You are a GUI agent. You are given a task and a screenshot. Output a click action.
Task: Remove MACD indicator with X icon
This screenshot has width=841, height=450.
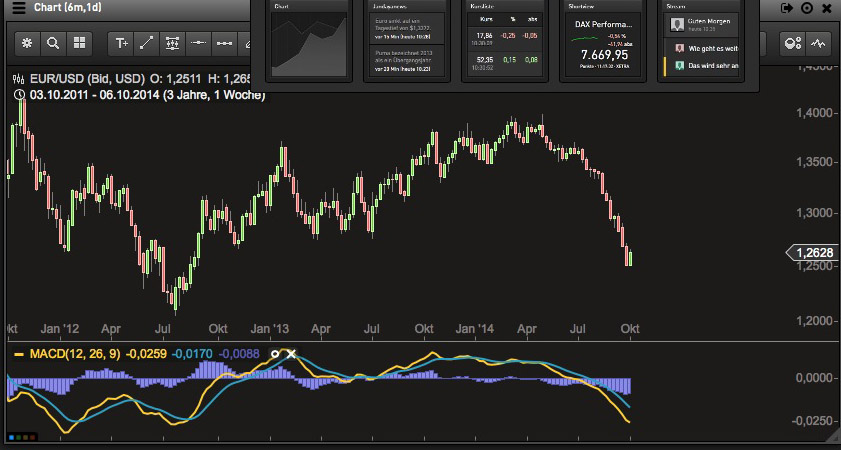tap(291, 354)
